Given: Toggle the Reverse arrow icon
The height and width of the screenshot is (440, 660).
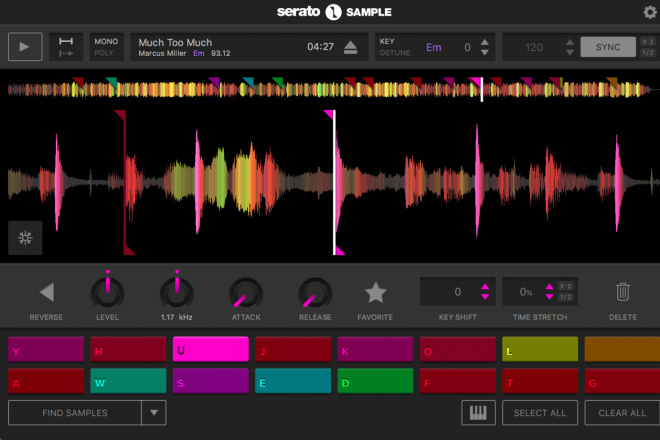Looking at the screenshot, I should pyautogui.click(x=47, y=292).
